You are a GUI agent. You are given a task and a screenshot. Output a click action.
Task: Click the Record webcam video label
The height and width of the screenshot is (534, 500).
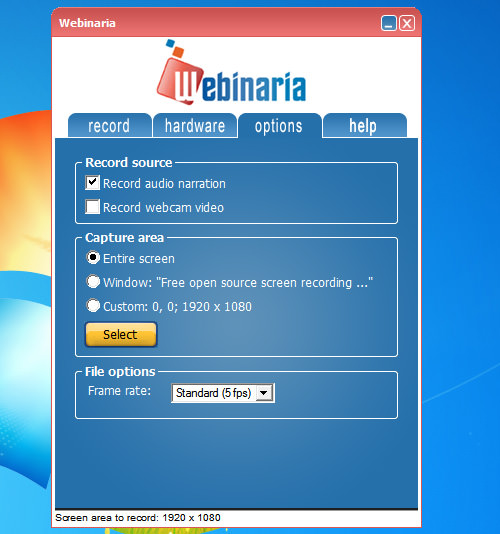[163, 207]
